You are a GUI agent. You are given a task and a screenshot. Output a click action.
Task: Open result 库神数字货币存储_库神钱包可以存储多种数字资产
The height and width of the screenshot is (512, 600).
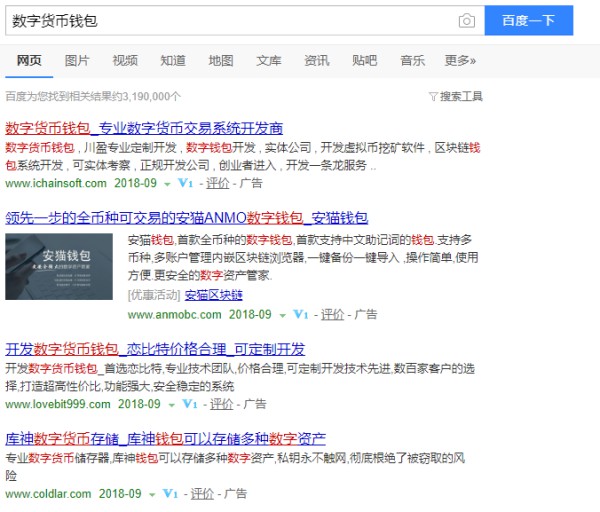(x=165, y=439)
